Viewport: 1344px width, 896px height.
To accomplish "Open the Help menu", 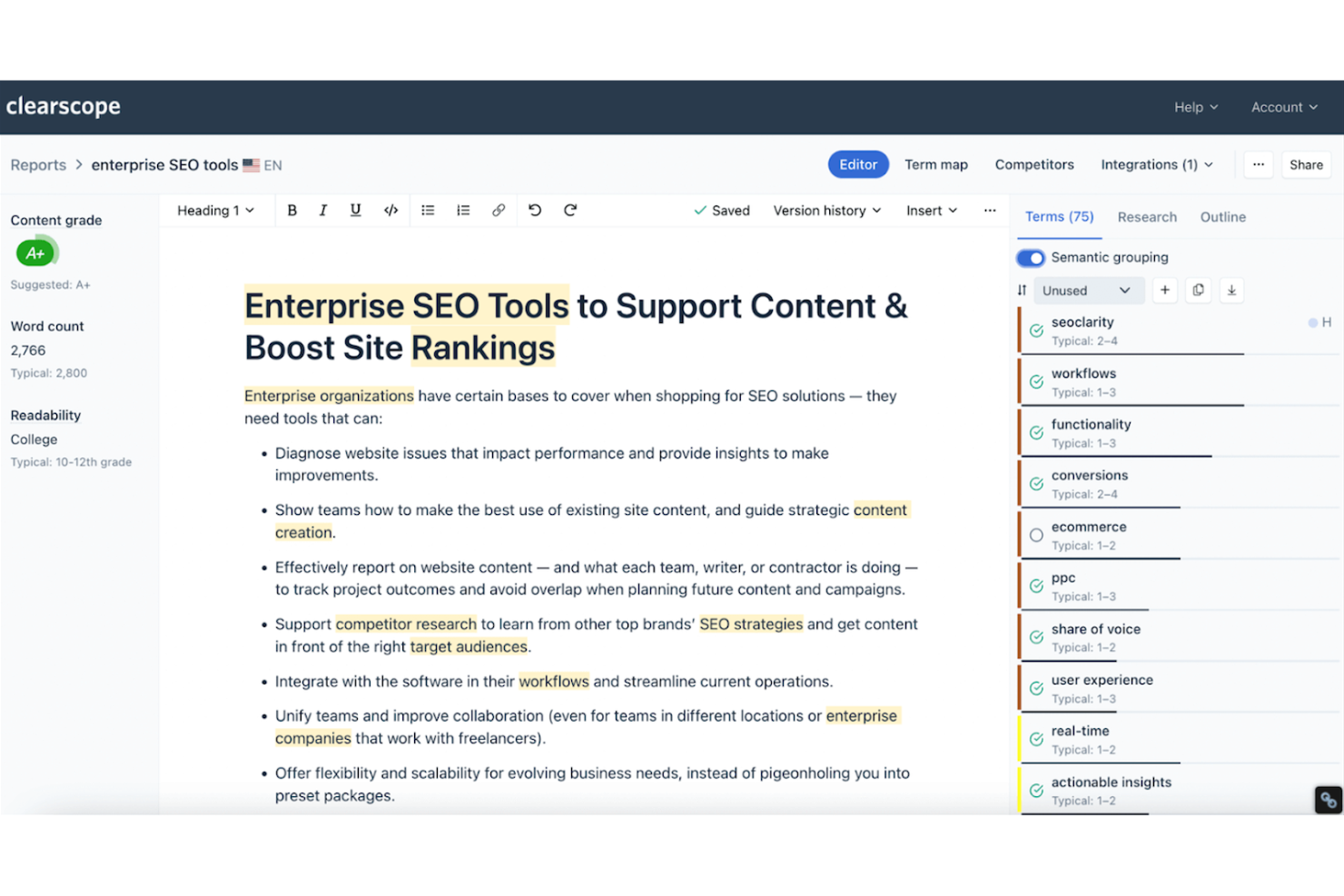I will pos(1196,107).
